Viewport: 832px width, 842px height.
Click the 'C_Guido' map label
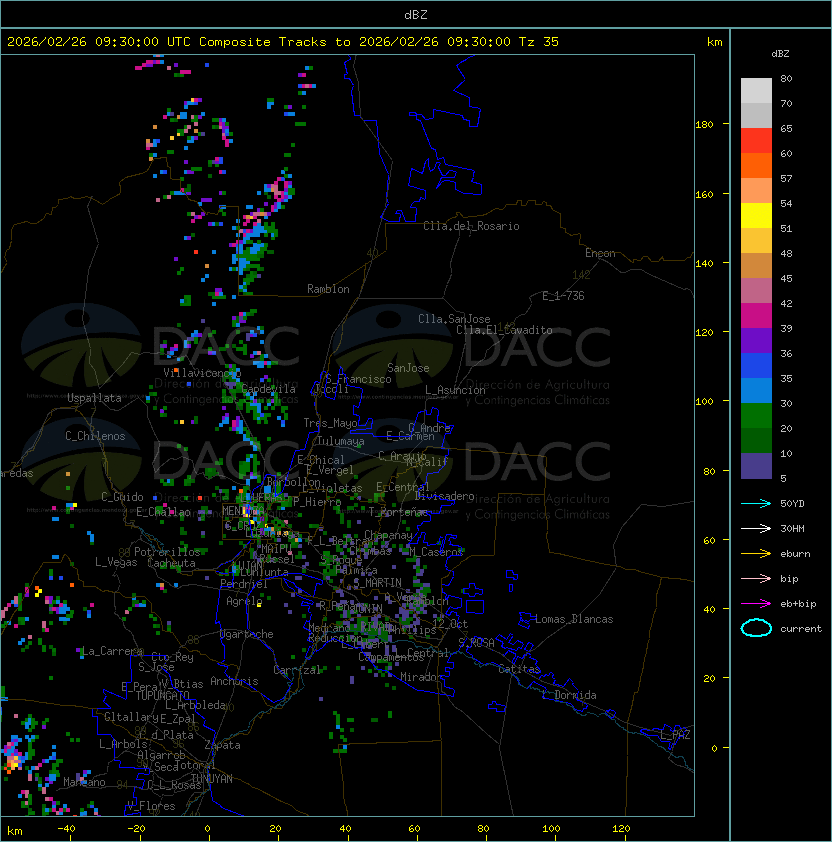click(x=122, y=497)
